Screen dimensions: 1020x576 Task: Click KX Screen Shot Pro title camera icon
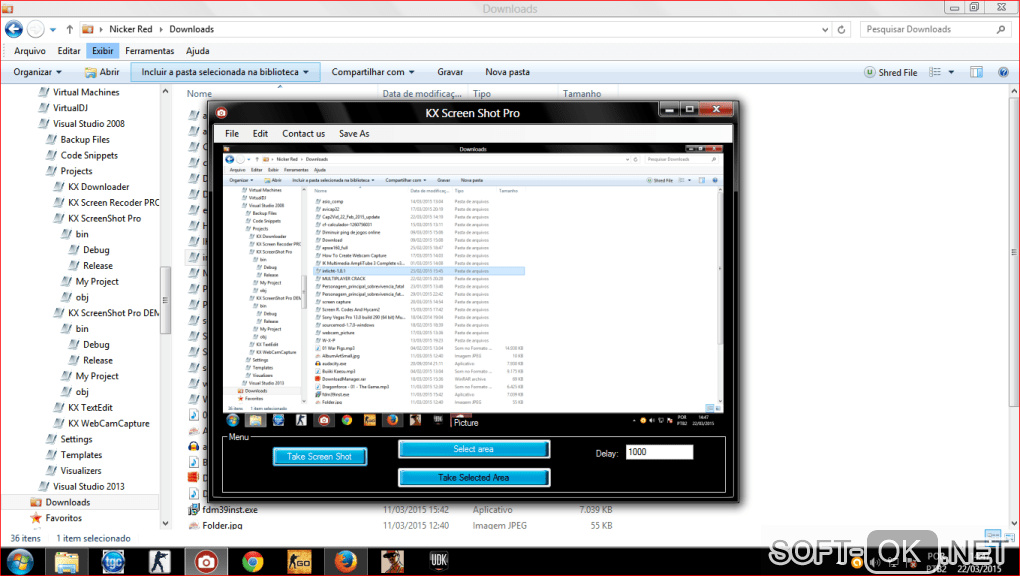pyautogui.click(x=221, y=113)
